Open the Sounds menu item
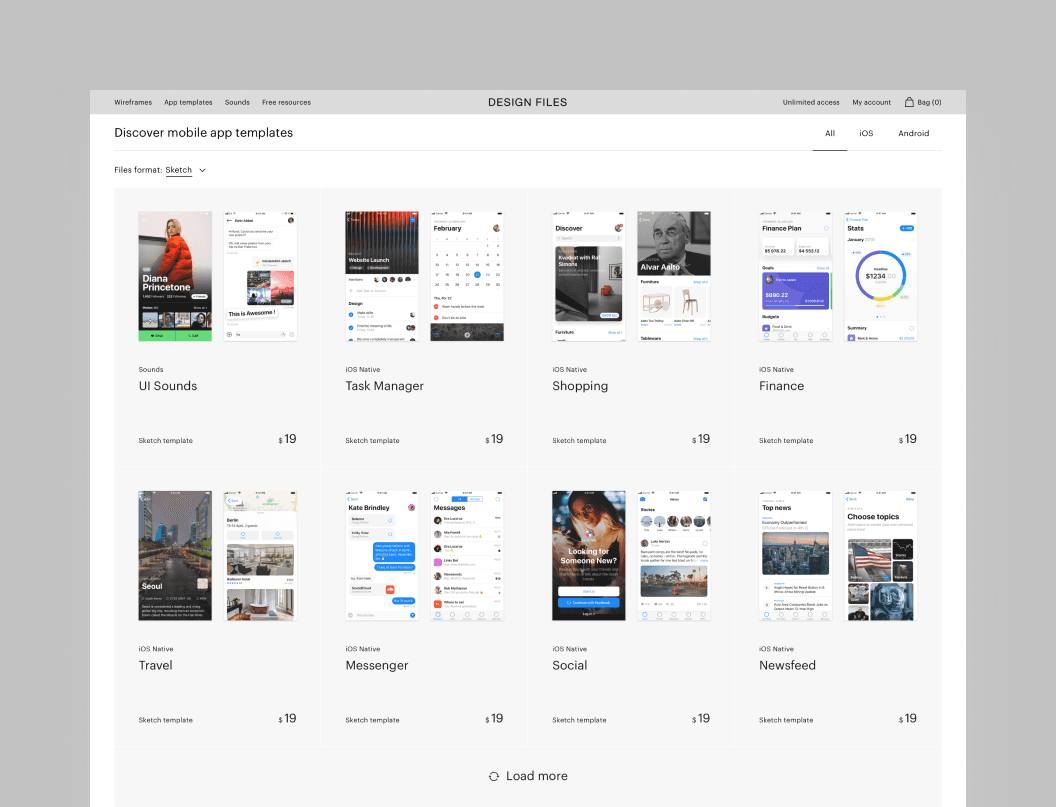 coord(237,102)
